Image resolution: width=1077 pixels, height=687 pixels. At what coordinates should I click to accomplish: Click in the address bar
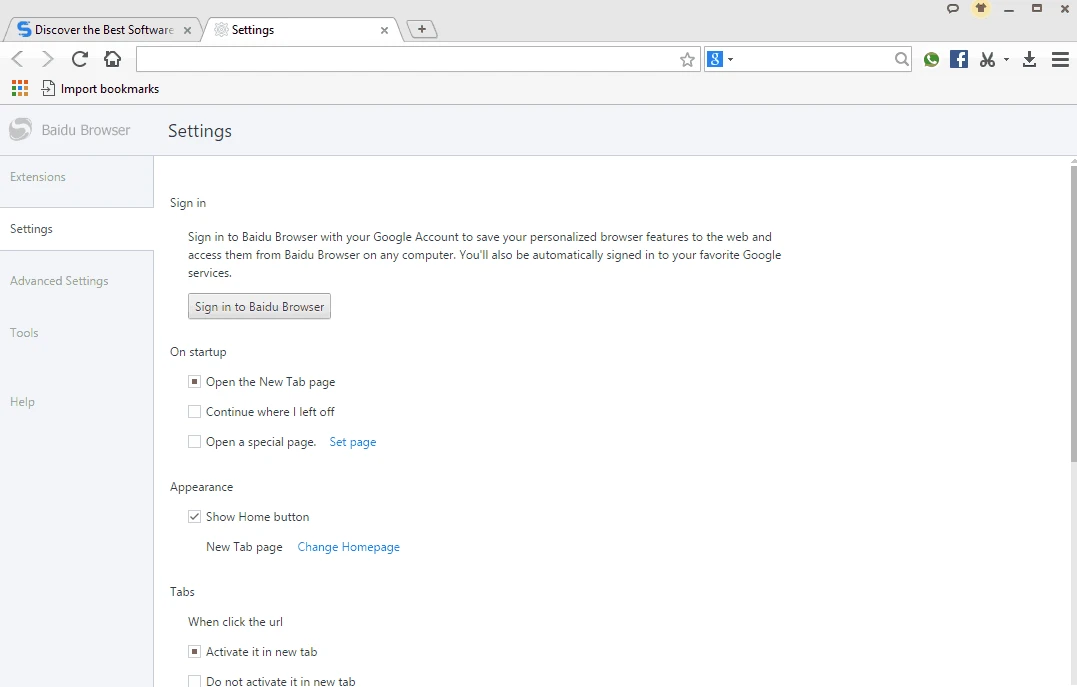(407, 60)
